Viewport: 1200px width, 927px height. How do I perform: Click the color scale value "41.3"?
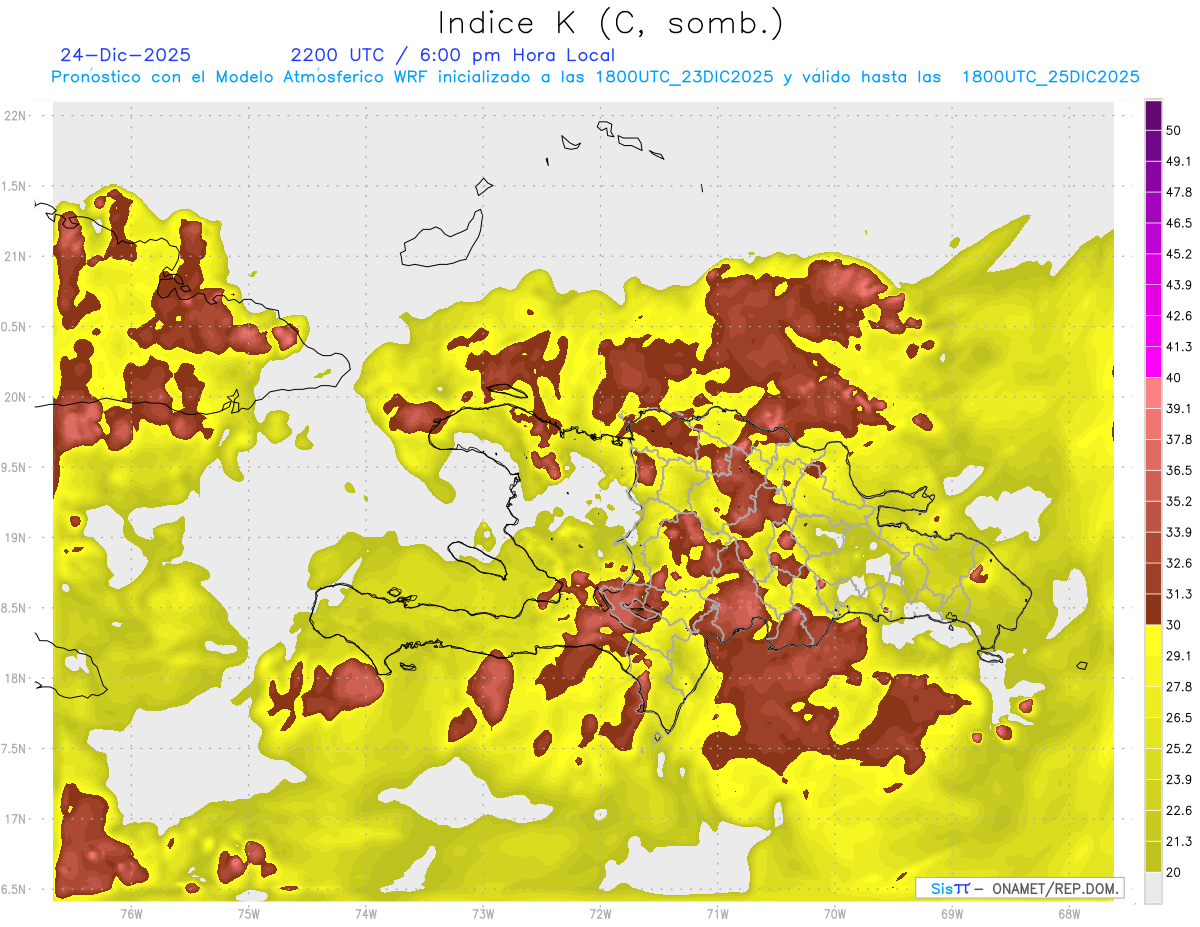[x=1178, y=347]
